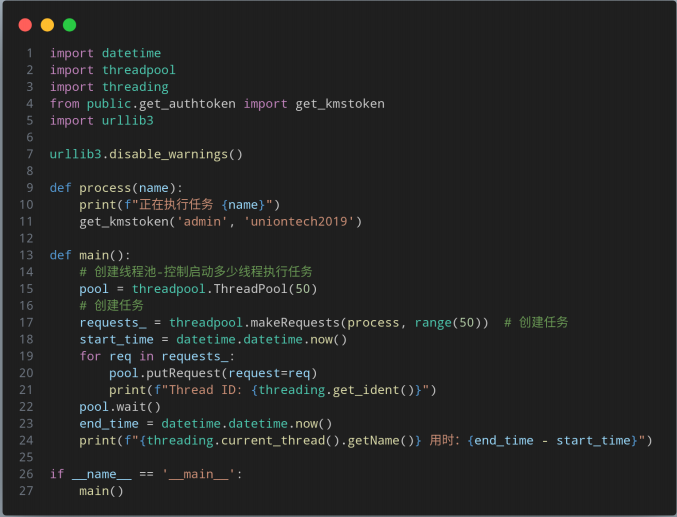
Task: Click the comment on line 14
Action: 196,272
